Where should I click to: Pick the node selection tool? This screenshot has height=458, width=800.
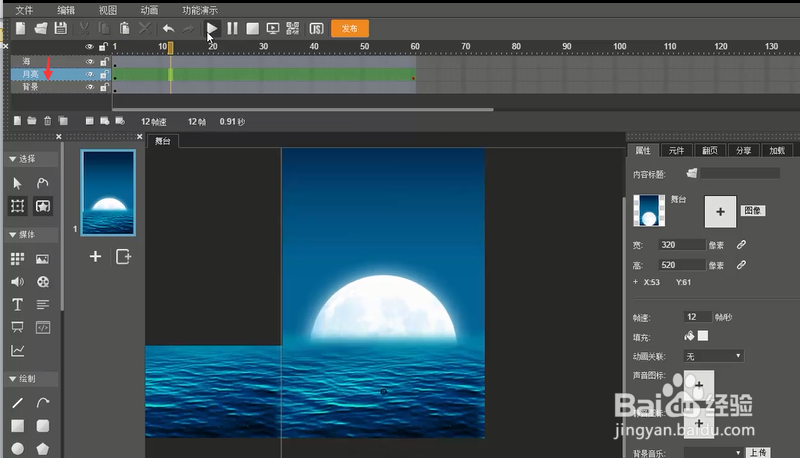43,183
